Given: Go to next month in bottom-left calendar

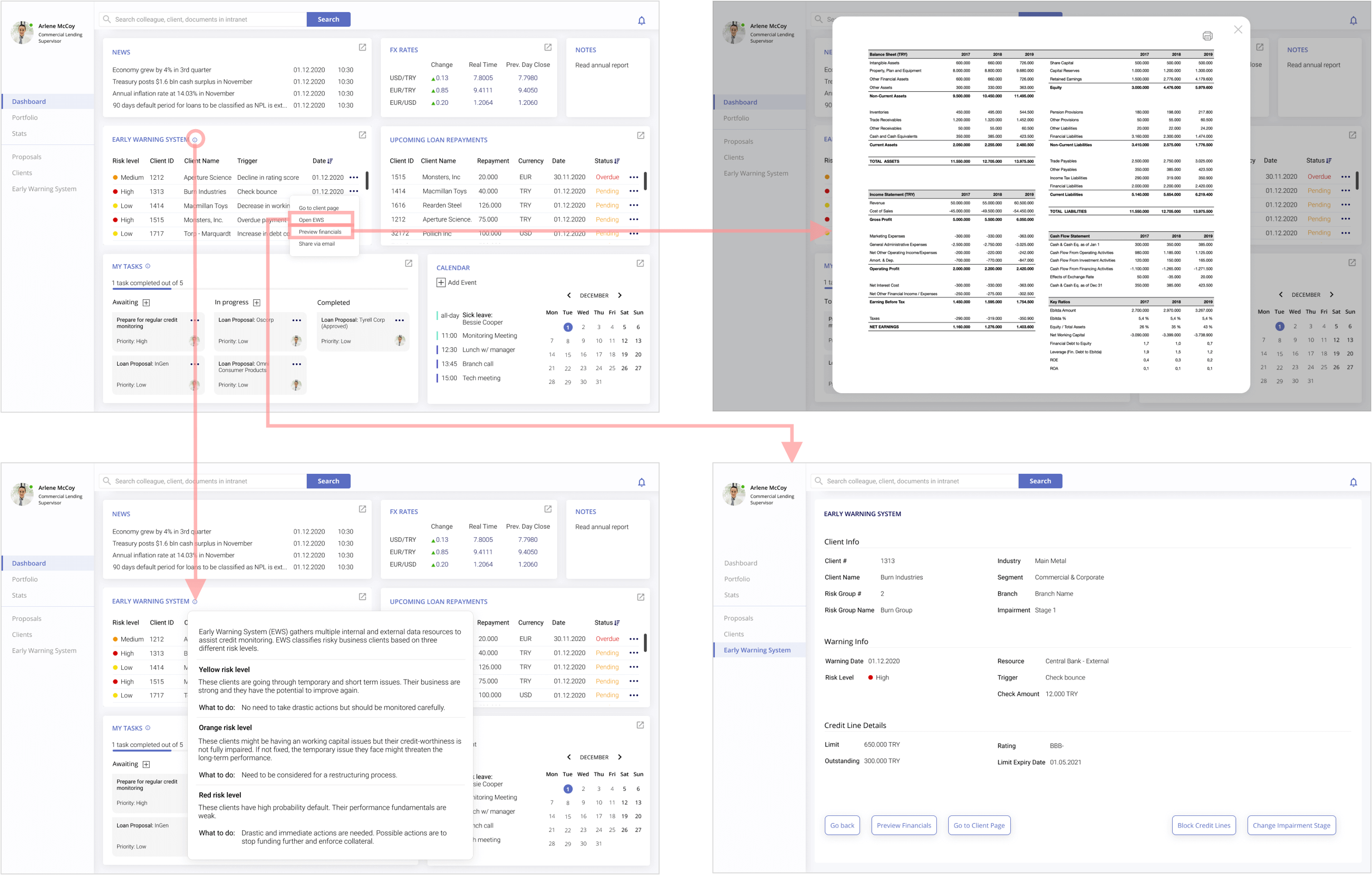Looking at the screenshot, I should point(620,757).
